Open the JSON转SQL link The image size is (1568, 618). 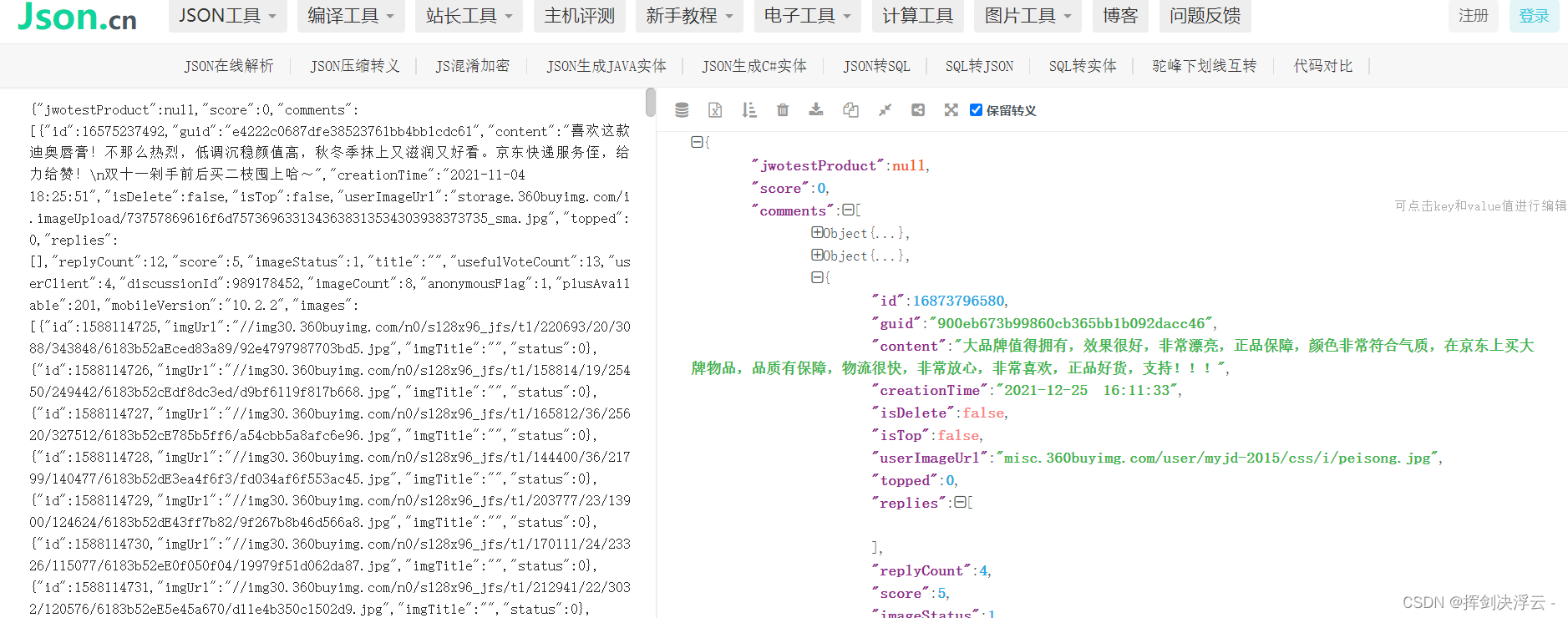pos(876,66)
